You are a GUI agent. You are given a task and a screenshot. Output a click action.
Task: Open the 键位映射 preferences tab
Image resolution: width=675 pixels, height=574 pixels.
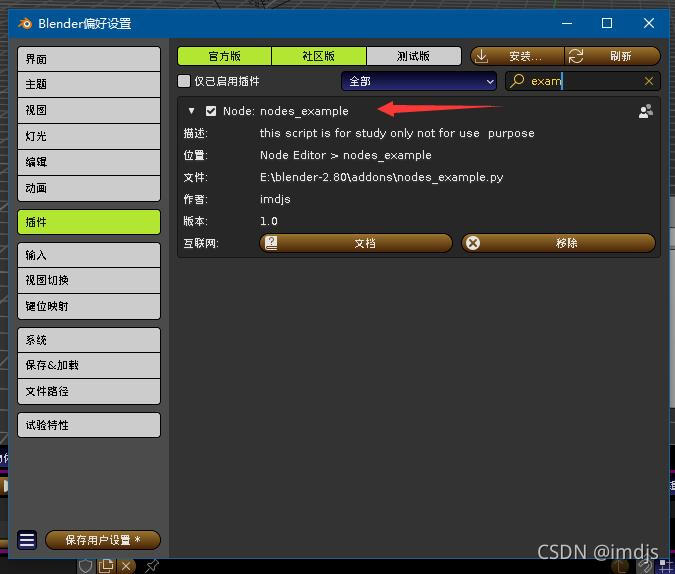point(89,307)
